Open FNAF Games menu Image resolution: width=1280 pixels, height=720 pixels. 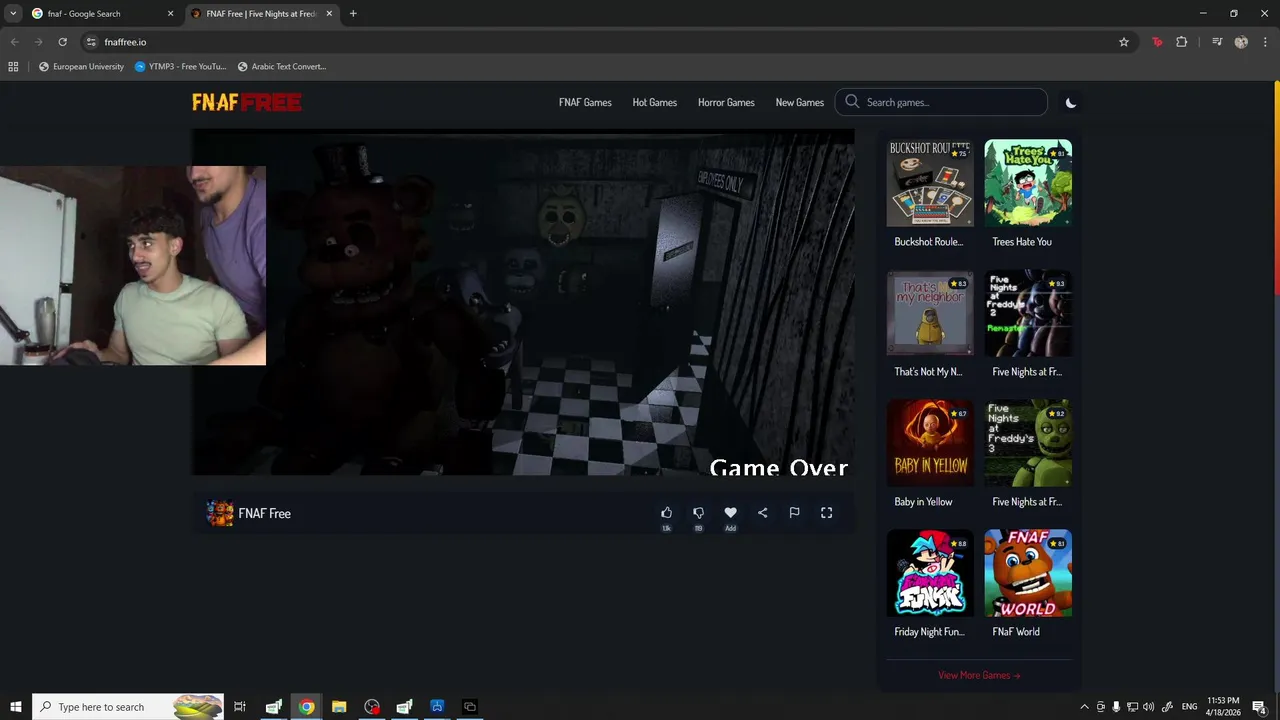coord(585,102)
